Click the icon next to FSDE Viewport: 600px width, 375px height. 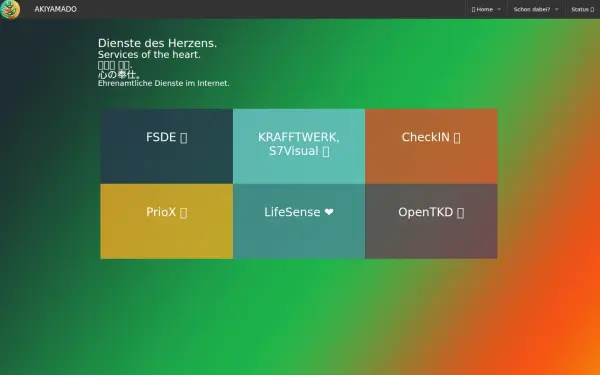point(184,137)
